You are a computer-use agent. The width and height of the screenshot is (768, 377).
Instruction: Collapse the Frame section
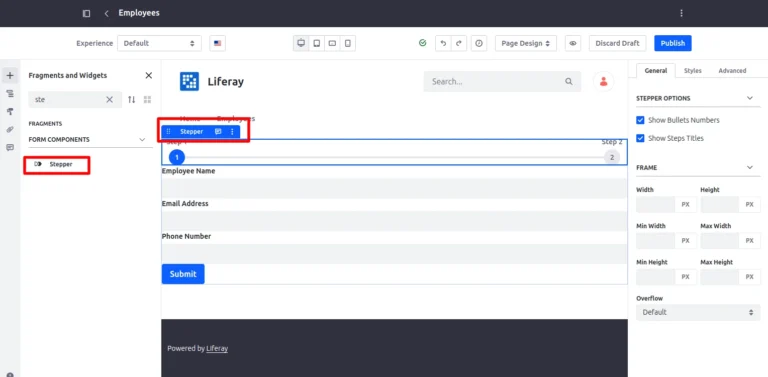tap(750, 167)
